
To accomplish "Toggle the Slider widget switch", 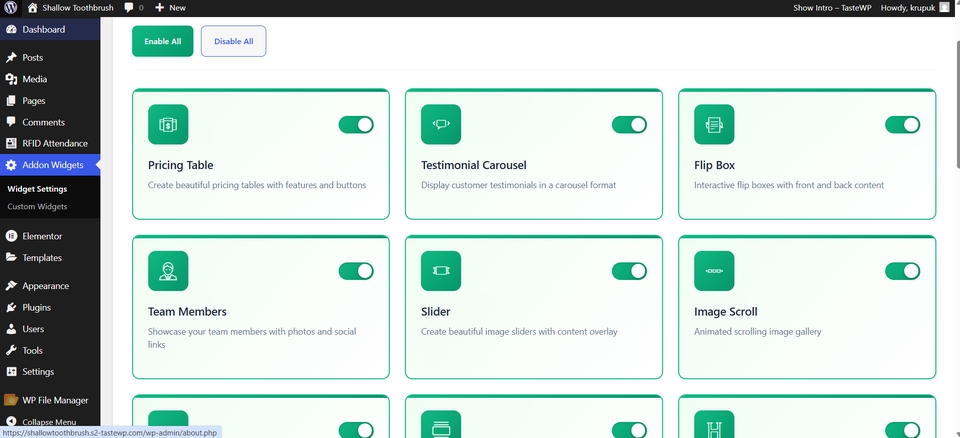I will [x=629, y=271].
